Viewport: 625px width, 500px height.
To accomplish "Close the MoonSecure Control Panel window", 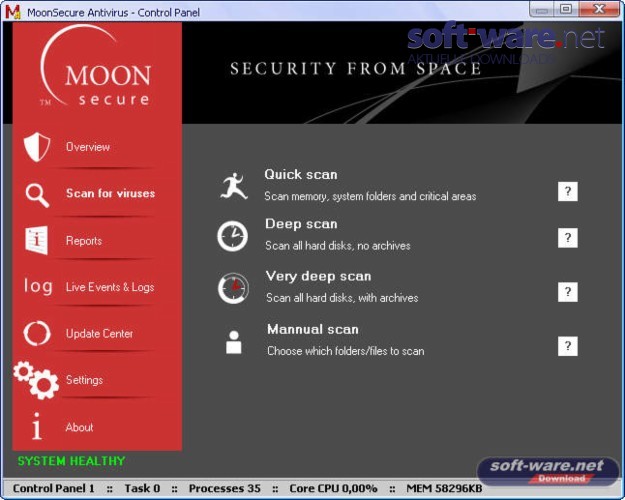I will (x=599, y=9).
